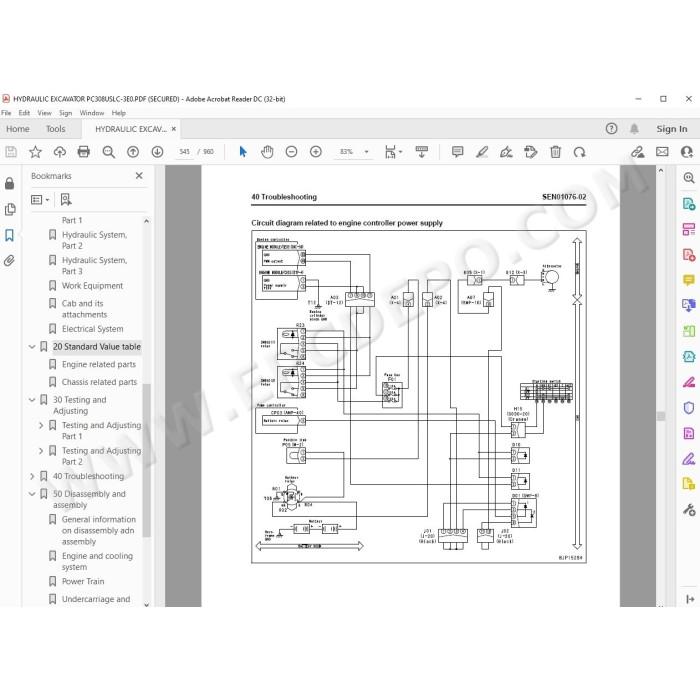Zoom in with plus button
Image resolution: width=700 pixels, height=700 pixels.
pyautogui.click(x=316, y=152)
